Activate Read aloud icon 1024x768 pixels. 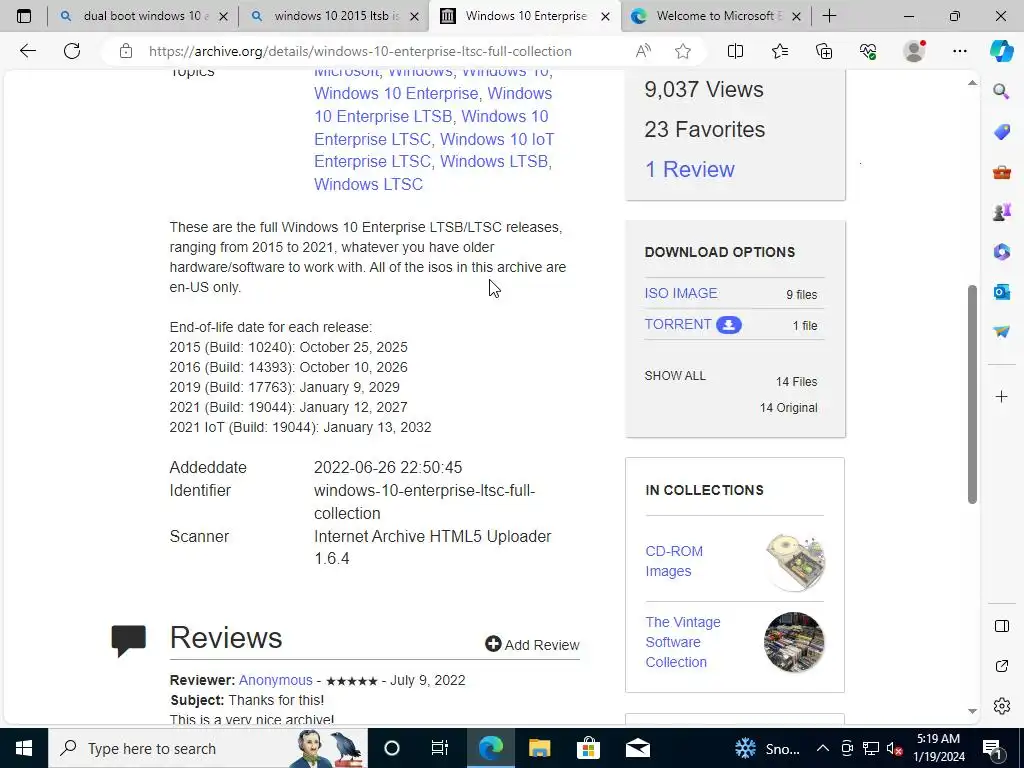(643, 51)
